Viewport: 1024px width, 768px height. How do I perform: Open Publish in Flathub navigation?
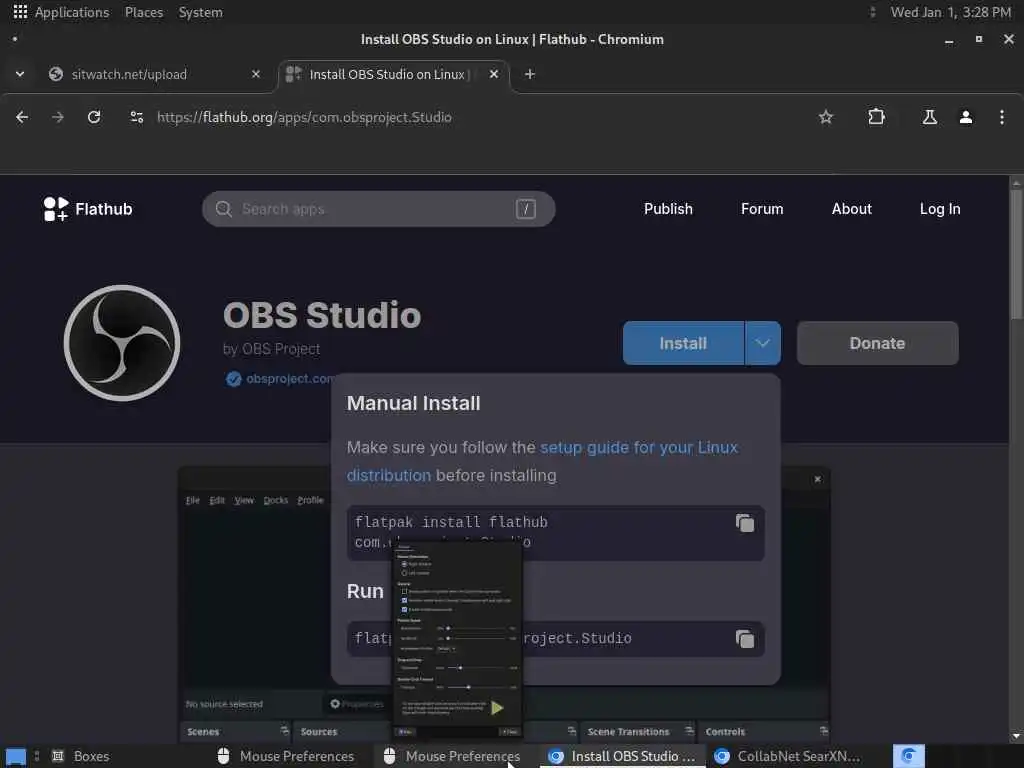[668, 209]
